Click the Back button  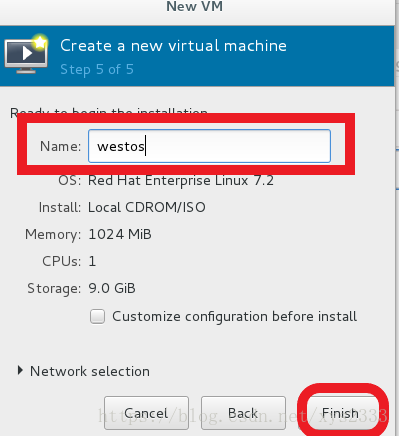[243, 413]
